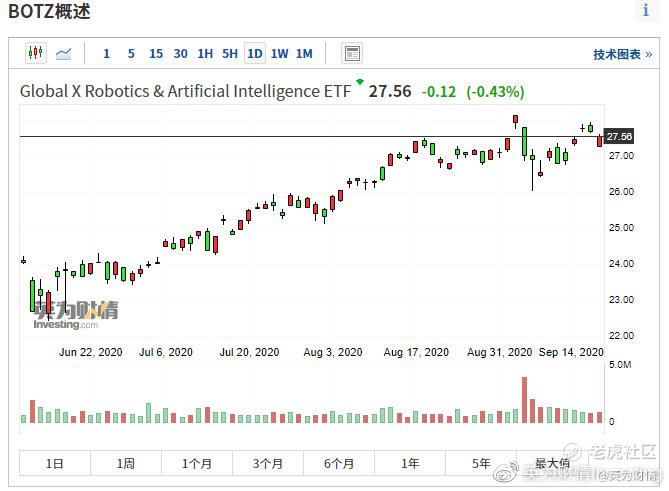Click the Sep 14, 2020 date label
Screen dimensions: 669x491
(571, 352)
